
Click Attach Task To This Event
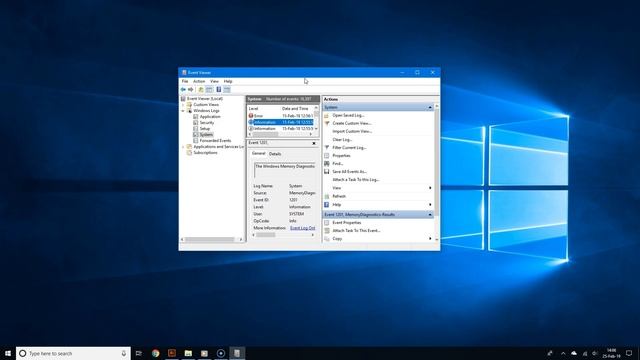click(356, 231)
